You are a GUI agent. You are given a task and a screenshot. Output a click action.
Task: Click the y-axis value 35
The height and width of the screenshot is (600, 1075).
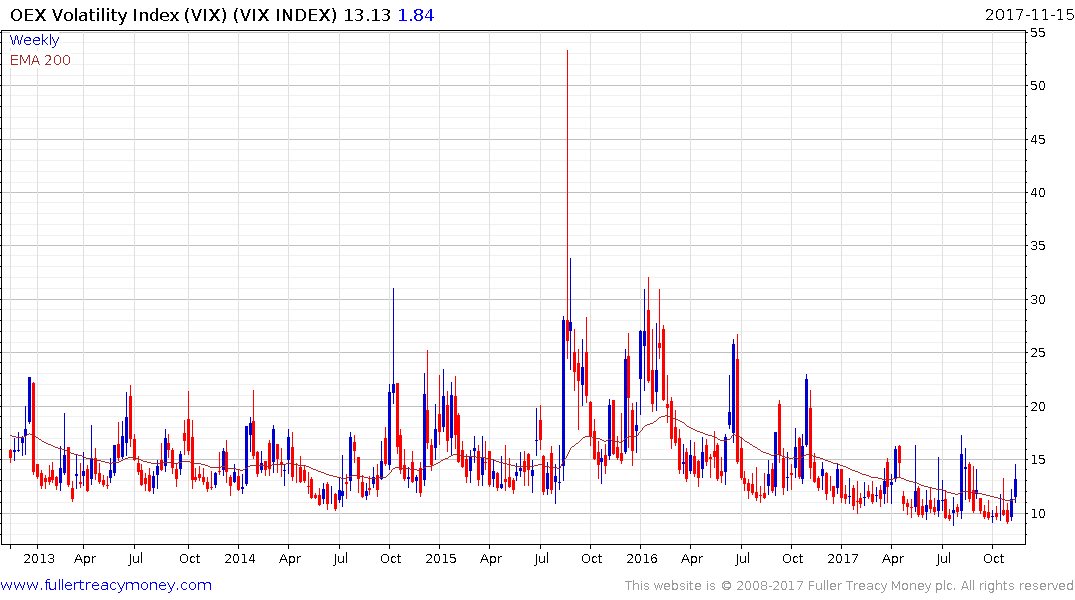click(1037, 246)
